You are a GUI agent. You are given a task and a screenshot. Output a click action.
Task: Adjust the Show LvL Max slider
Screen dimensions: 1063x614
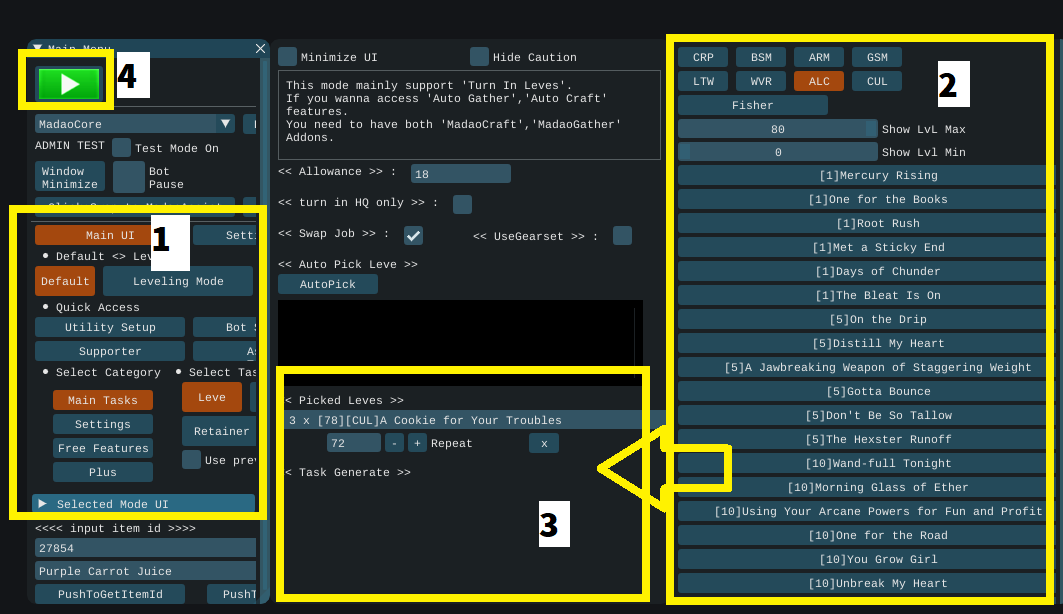click(777, 129)
